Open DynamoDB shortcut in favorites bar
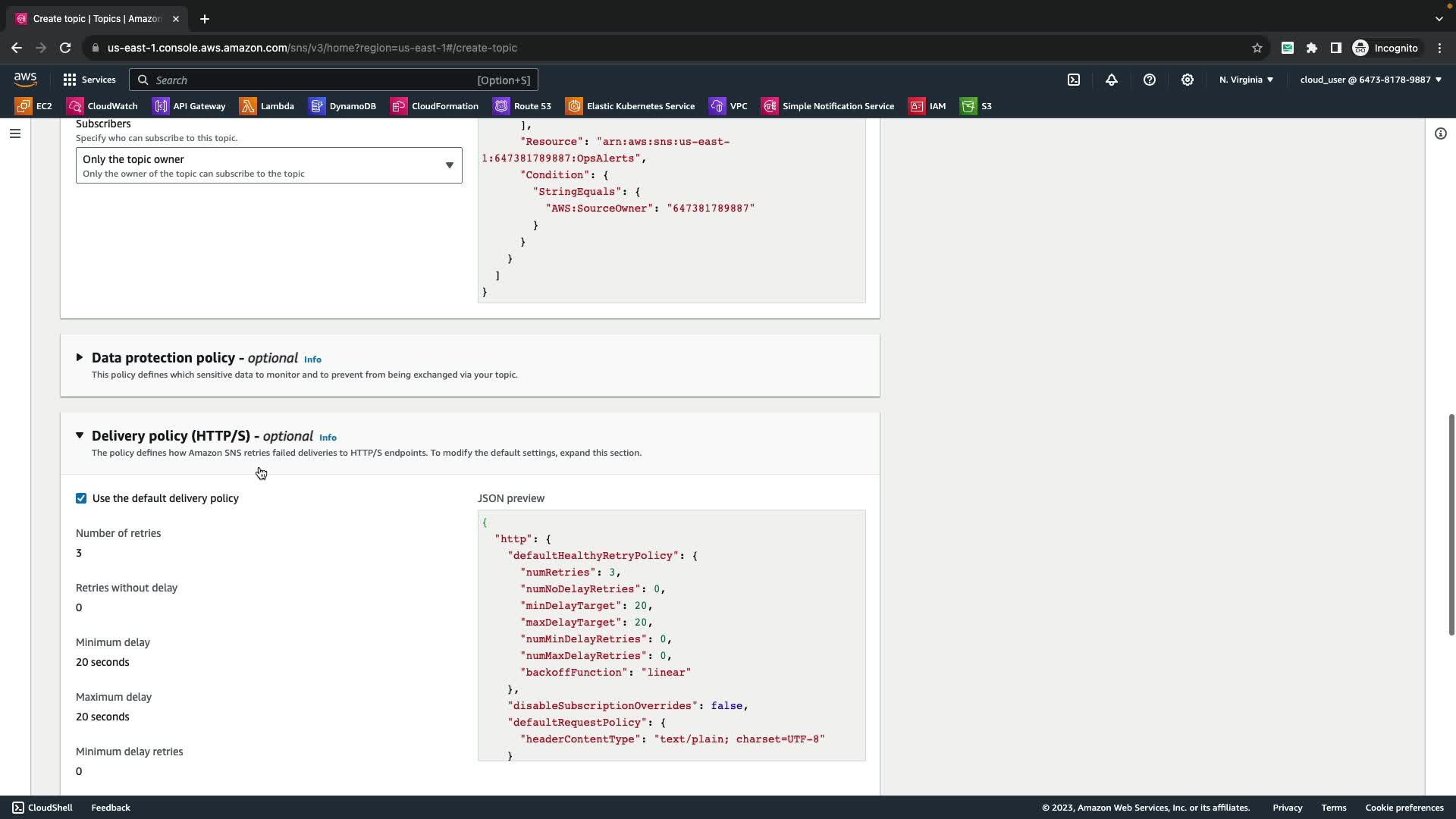This screenshot has height=819, width=1456. (x=343, y=106)
